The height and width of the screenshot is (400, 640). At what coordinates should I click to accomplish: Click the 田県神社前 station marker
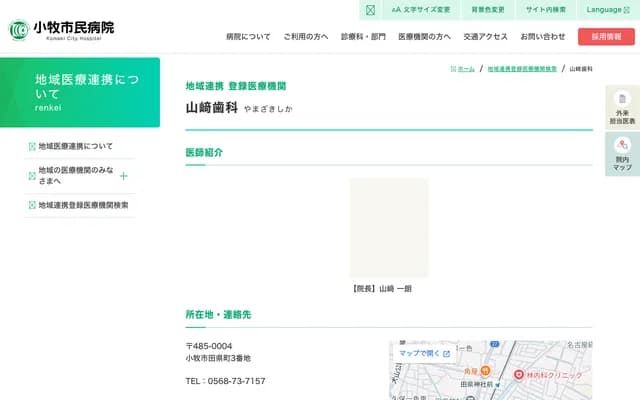[497, 384]
